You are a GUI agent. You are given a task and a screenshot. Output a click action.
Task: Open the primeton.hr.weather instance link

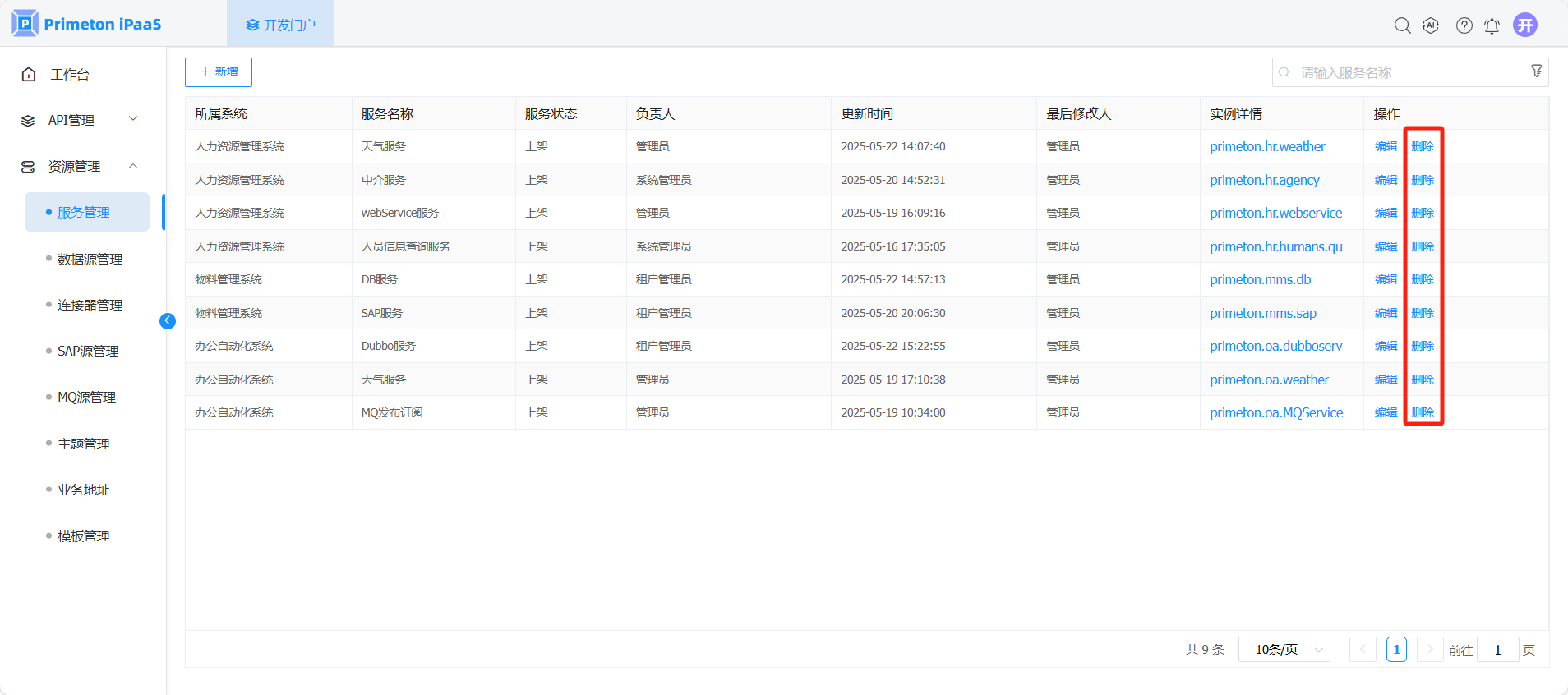click(x=1267, y=146)
